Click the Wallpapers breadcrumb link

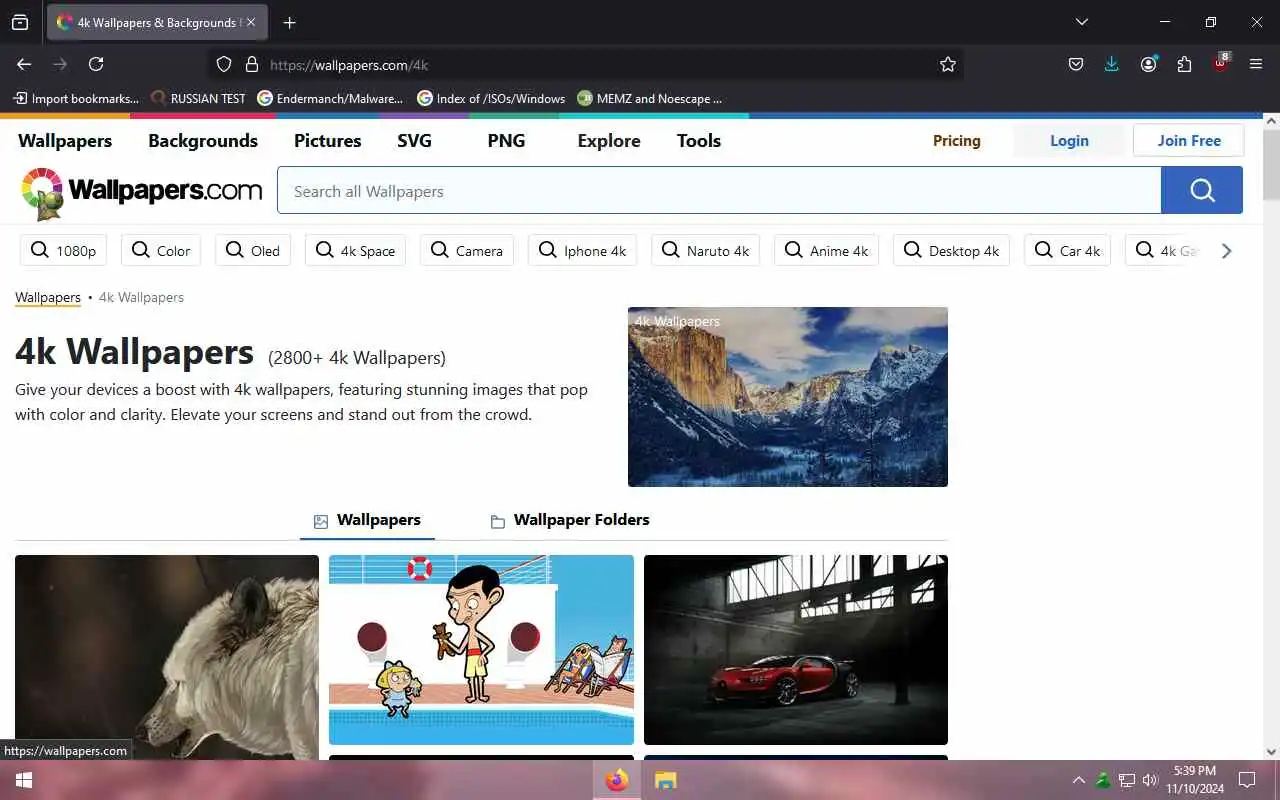coord(48,297)
